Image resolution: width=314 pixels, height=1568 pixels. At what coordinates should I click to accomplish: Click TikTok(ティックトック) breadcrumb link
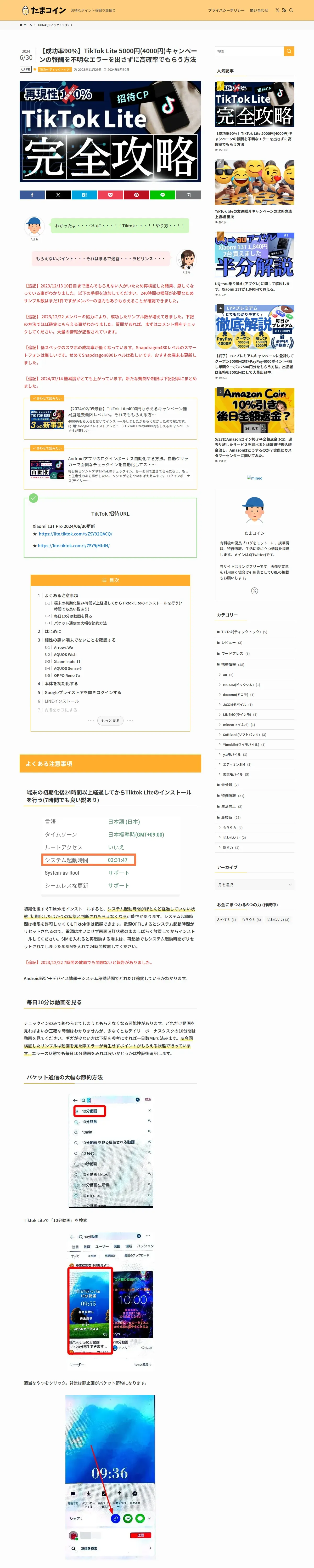click(x=53, y=25)
